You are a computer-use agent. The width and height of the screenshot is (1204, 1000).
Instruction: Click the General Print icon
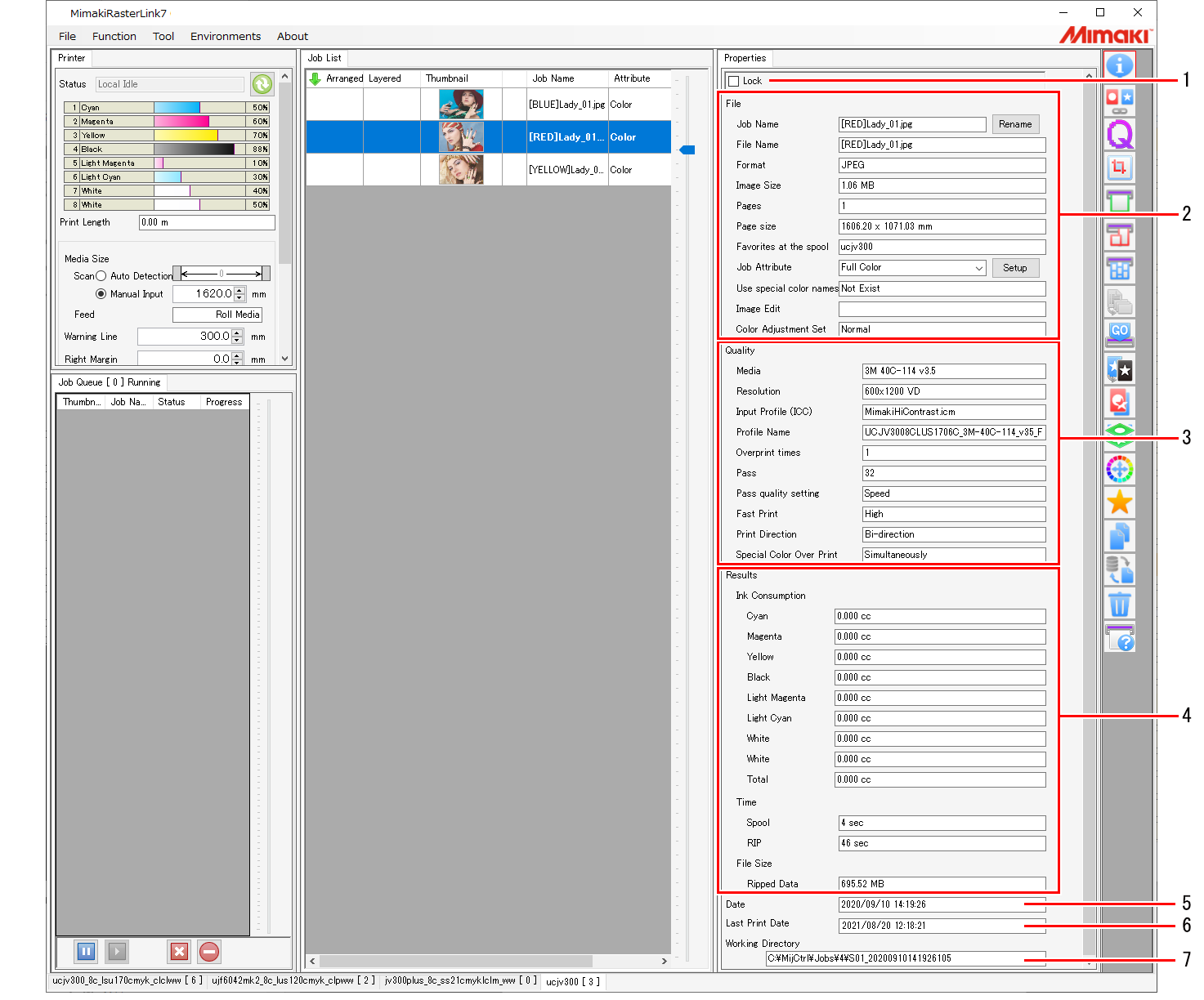pos(1119,199)
